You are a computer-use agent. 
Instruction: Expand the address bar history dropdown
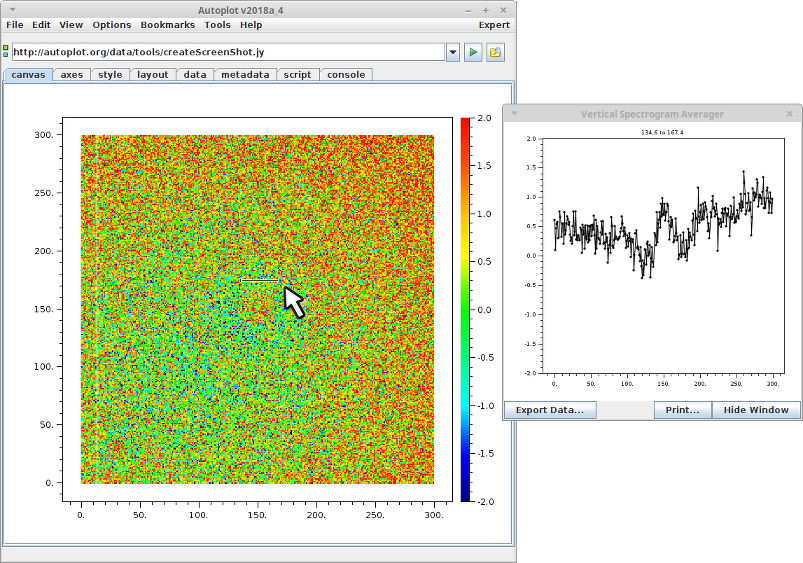(x=453, y=52)
